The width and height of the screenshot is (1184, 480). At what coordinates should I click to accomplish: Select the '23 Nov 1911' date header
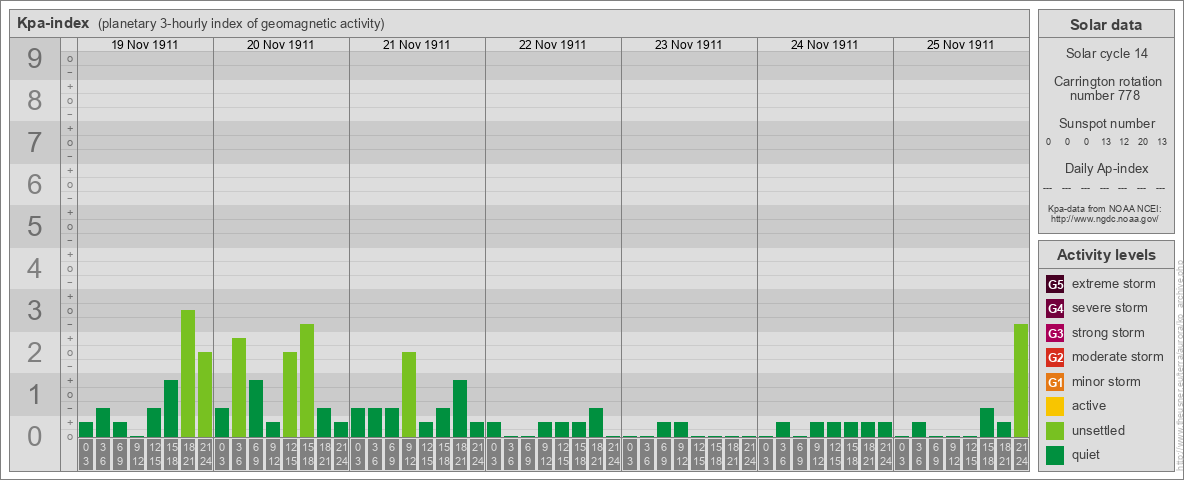pos(689,45)
